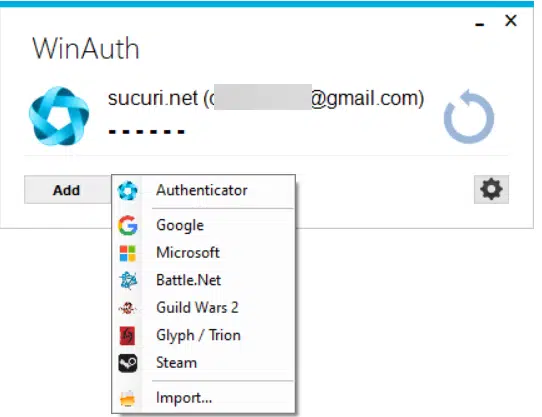The width and height of the screenshot is (542, 417).
Task: Pick Steam from the Add menu
Action: coord(204,363)
